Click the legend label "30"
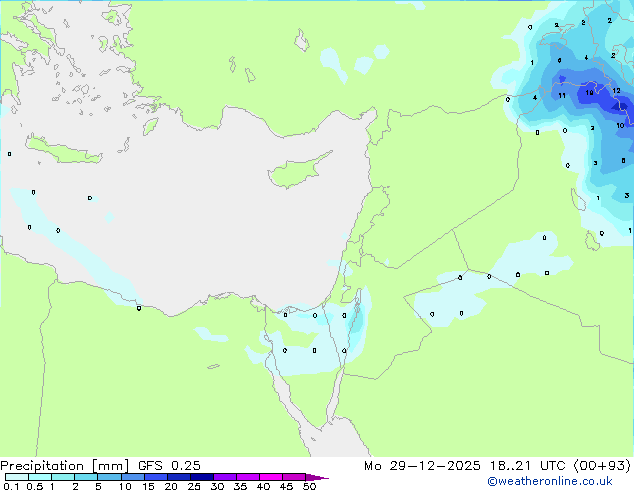634x490 pixels. [x=217, y=486]
